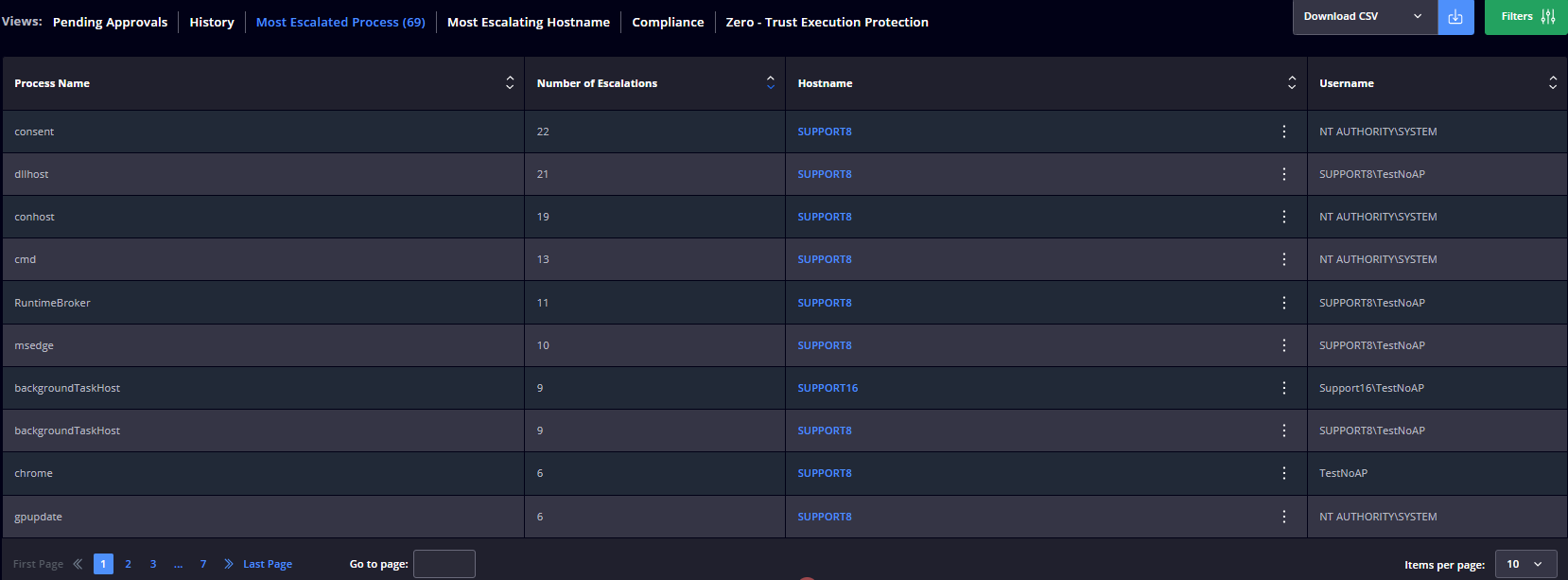Sort by Process Name column arrows
This screenshot has height=580, width=1568.
click(x=510, y=83)
